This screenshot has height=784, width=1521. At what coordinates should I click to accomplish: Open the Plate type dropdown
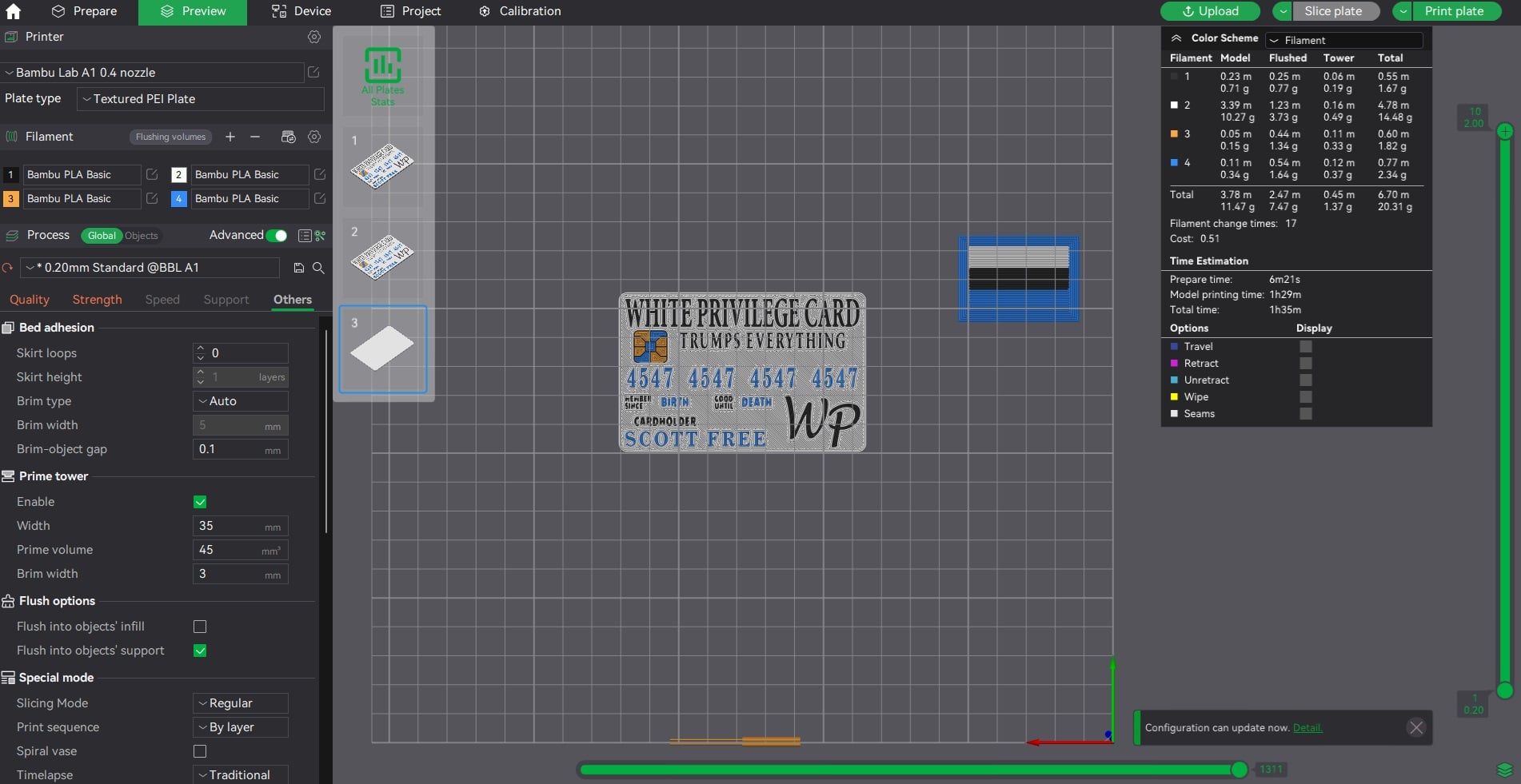tap(201, 99)
